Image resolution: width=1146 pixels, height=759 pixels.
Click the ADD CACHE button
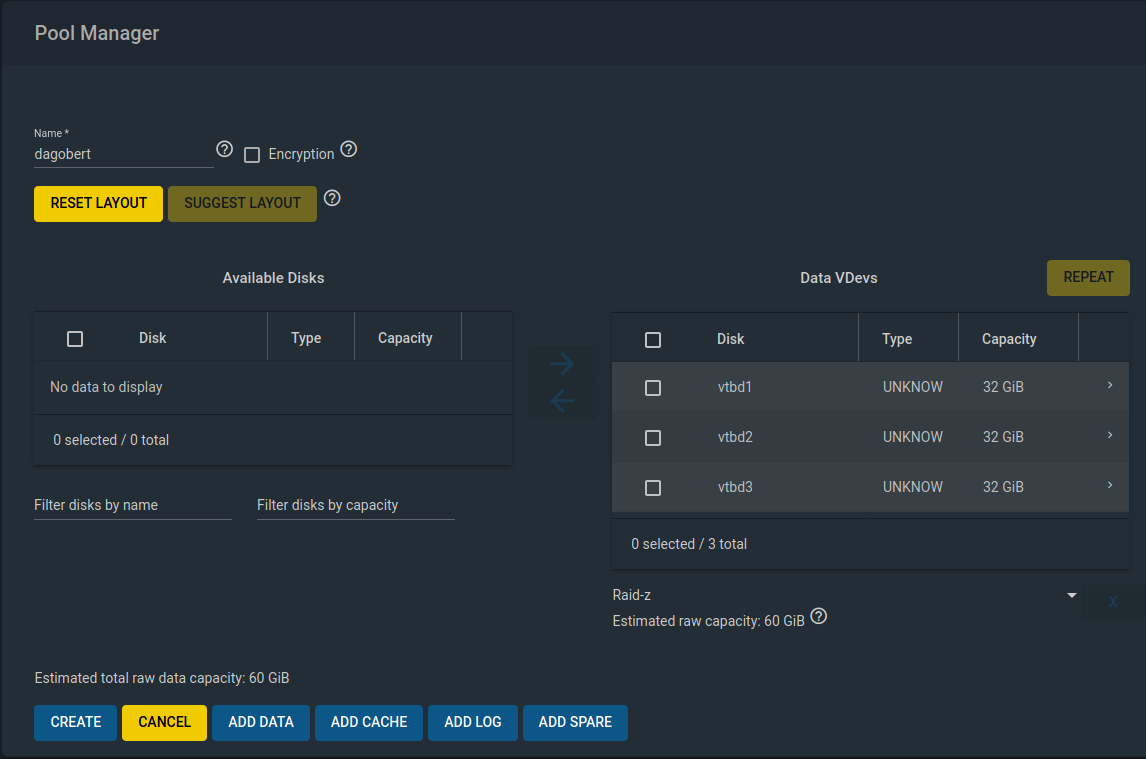point(369,722)
